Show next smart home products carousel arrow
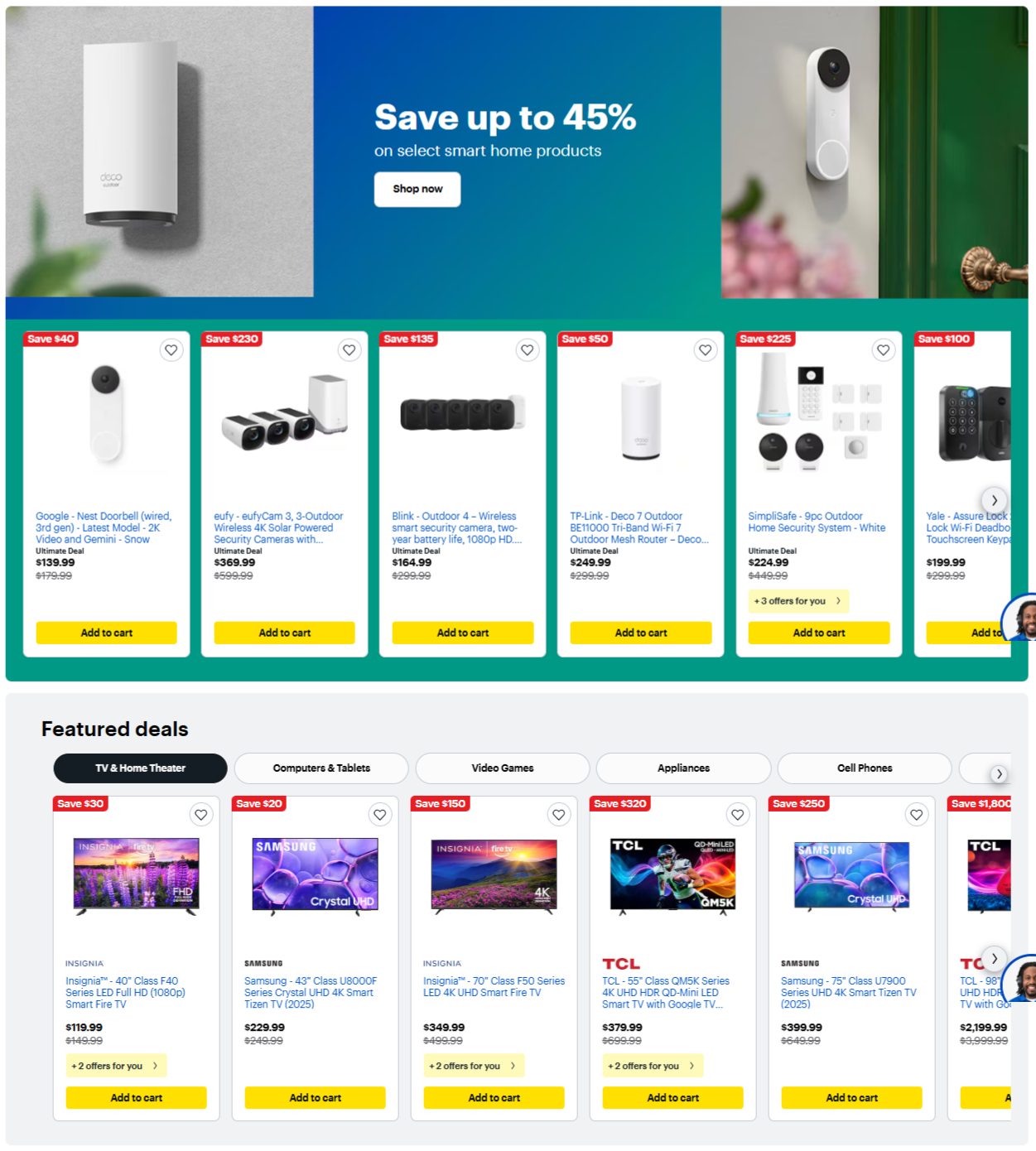Image resolution: width=1036 pixels, height=1151 pixels. coord(995,500)
